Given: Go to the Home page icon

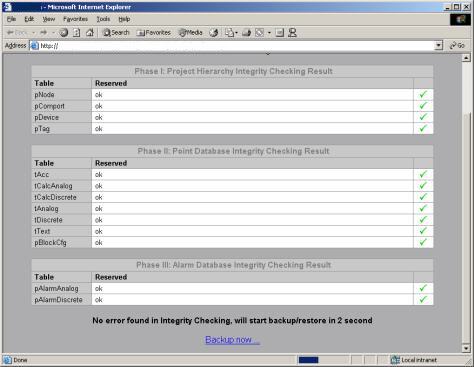Looking at the screenshot, I should click(90, 33).
